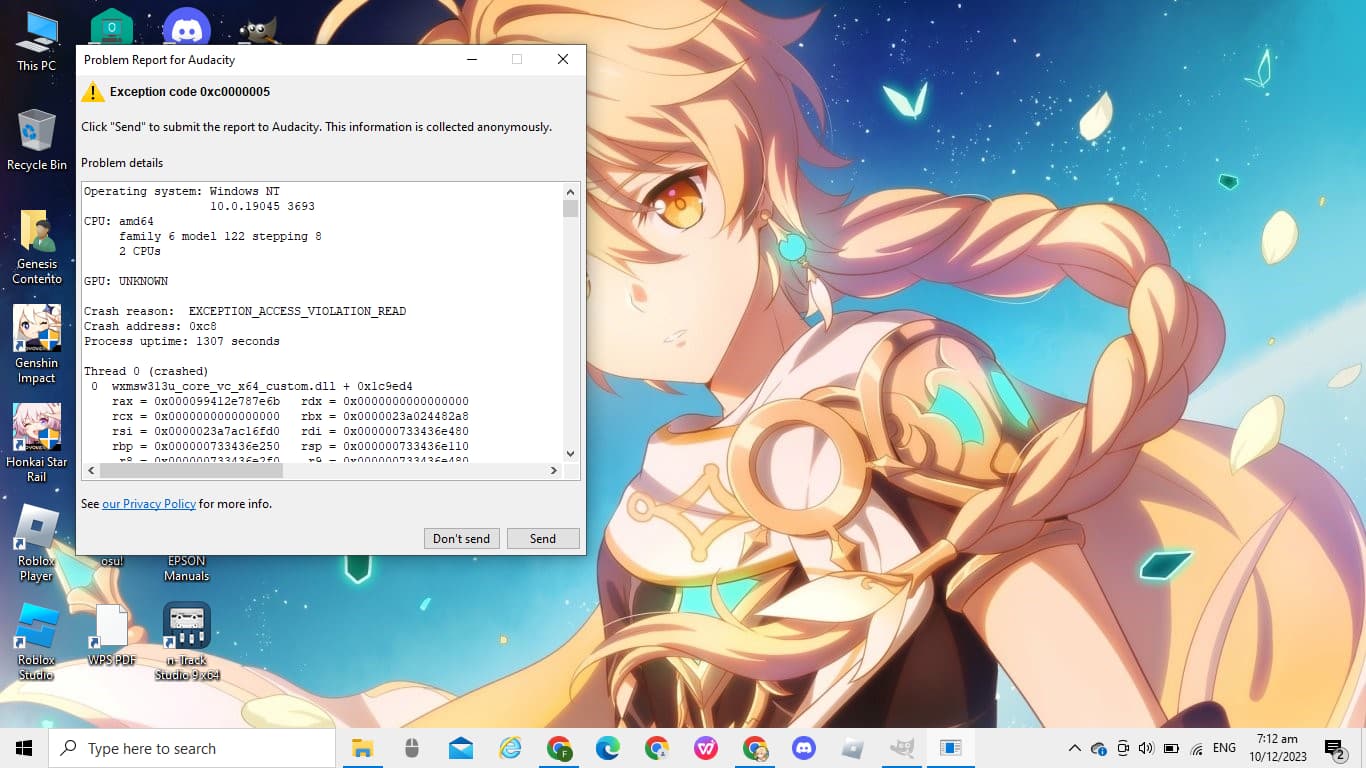Click the 'family 6 model 122 stepping 8' line
The height and width of the screenshot is (768, 1366).
(220, 236)
